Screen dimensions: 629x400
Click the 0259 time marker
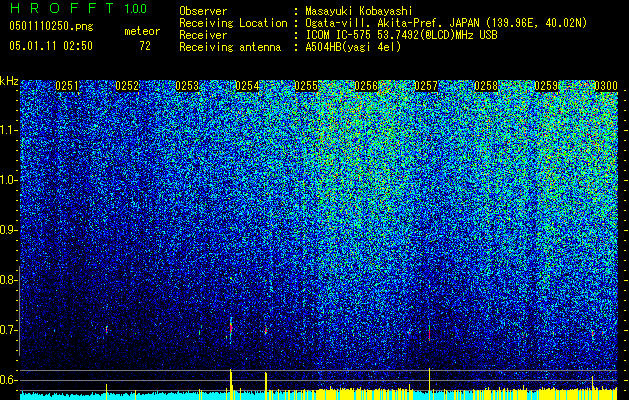tap(546, 86)
